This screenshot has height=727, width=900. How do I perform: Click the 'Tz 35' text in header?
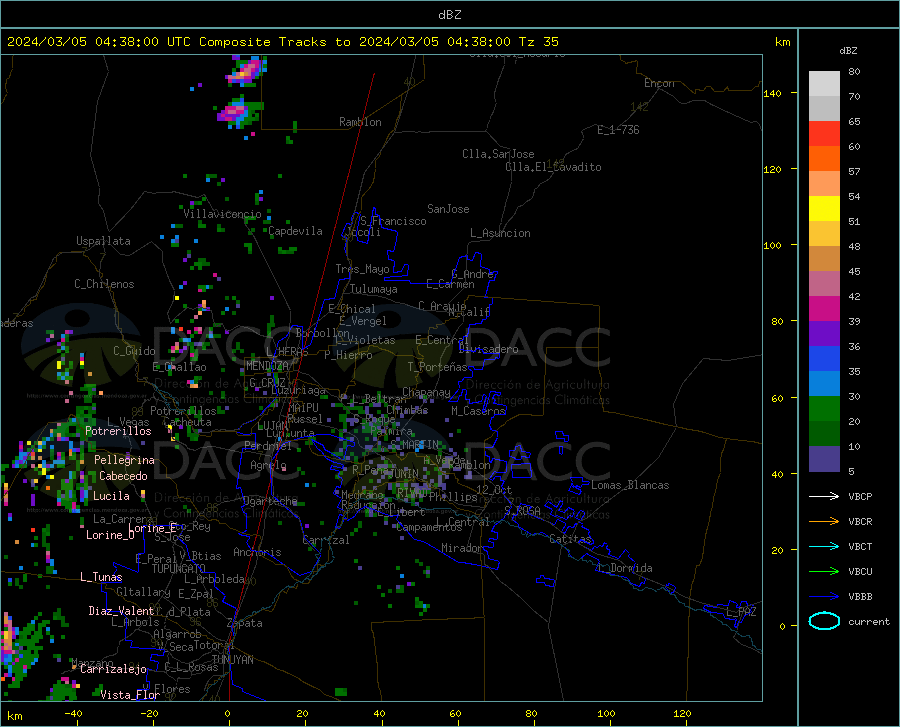[539, 42]
